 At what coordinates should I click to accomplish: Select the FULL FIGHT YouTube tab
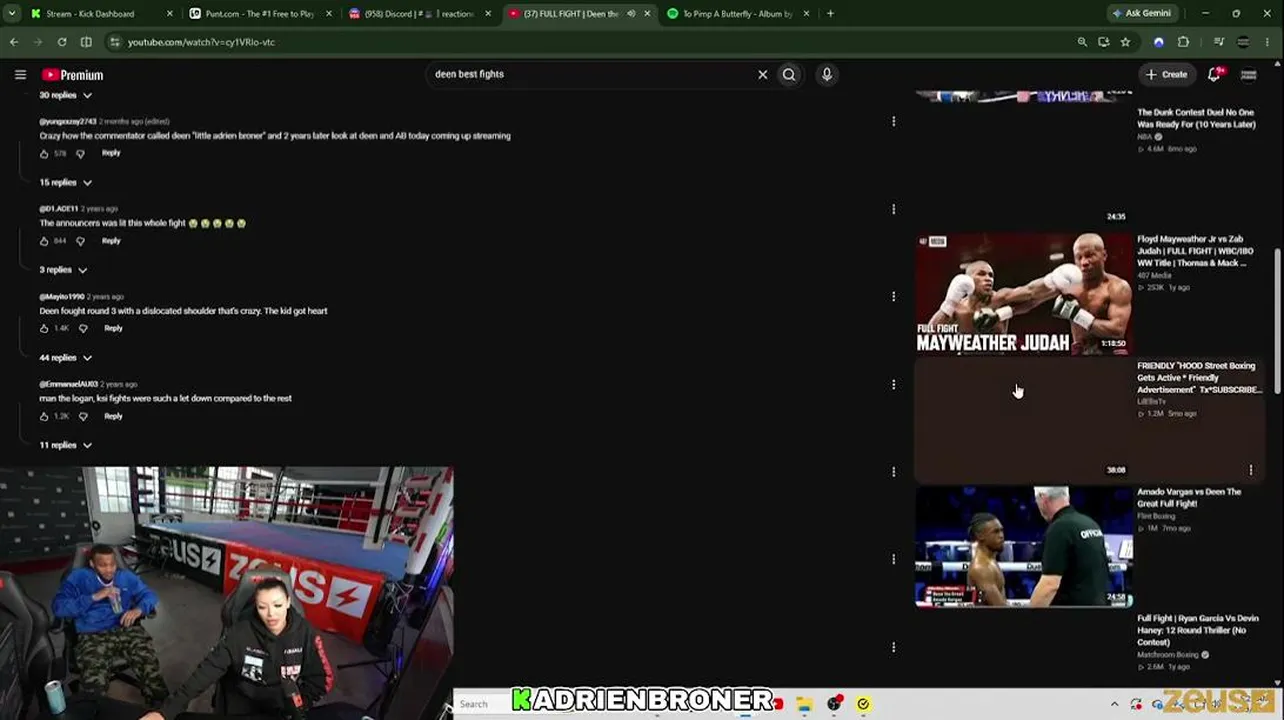pyautogui.click(x=578, y=14)
